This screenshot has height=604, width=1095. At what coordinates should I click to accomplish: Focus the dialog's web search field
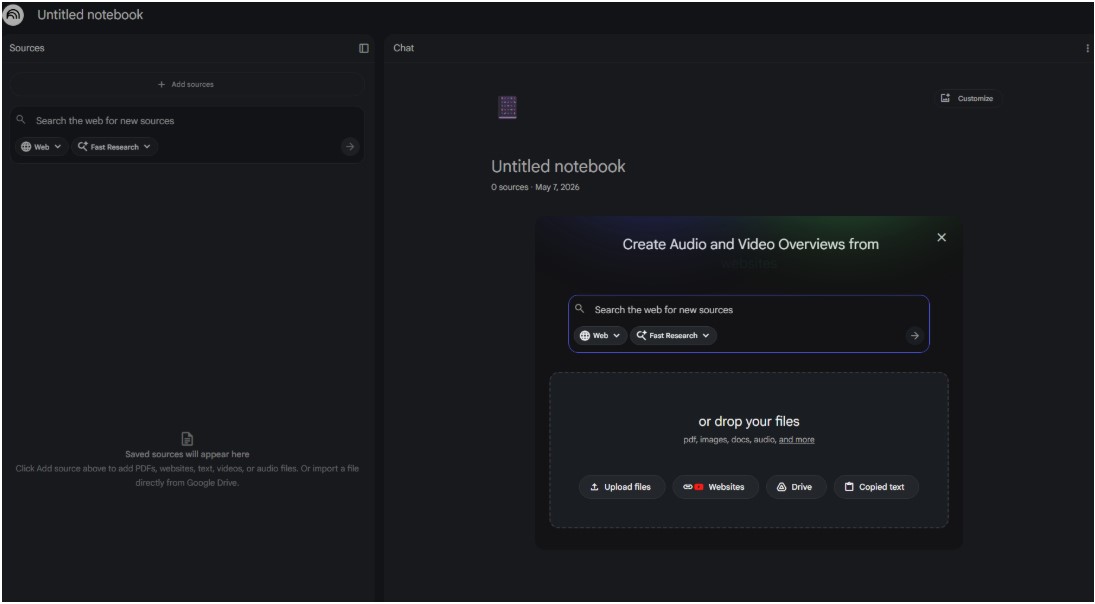click(747, 309)
